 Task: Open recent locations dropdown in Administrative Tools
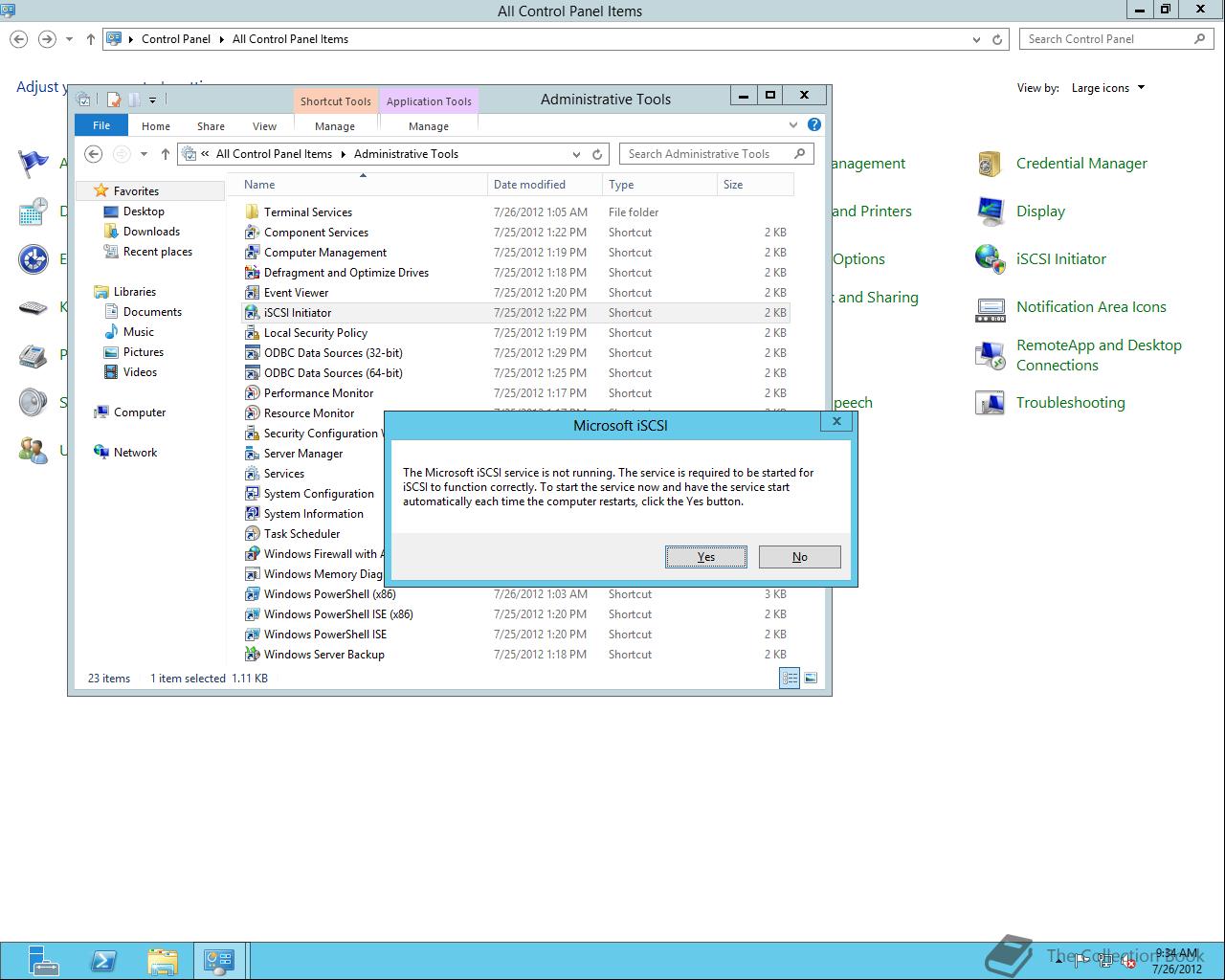tap(144, 154)
